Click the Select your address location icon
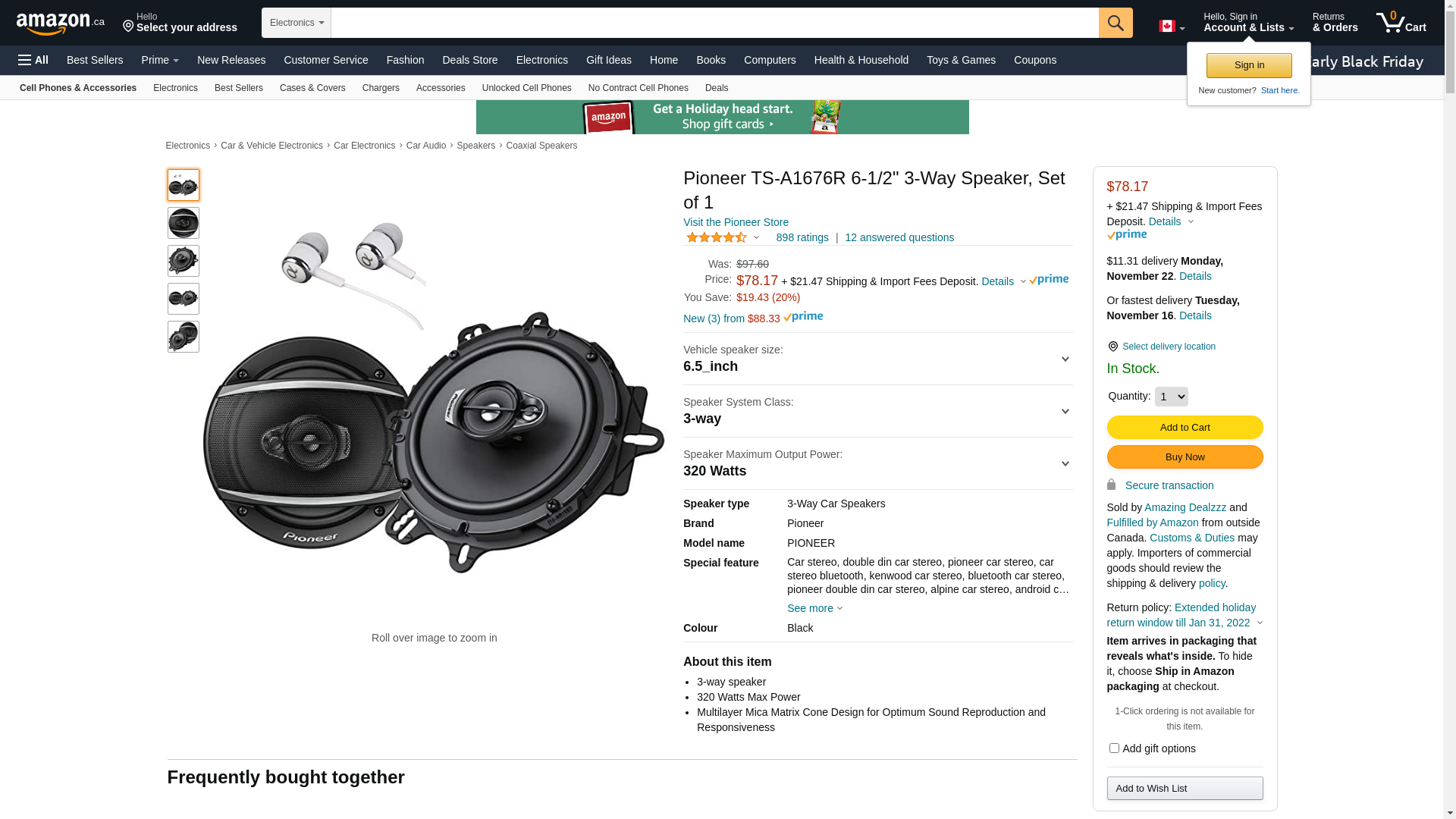 click(x=128, y=27)
